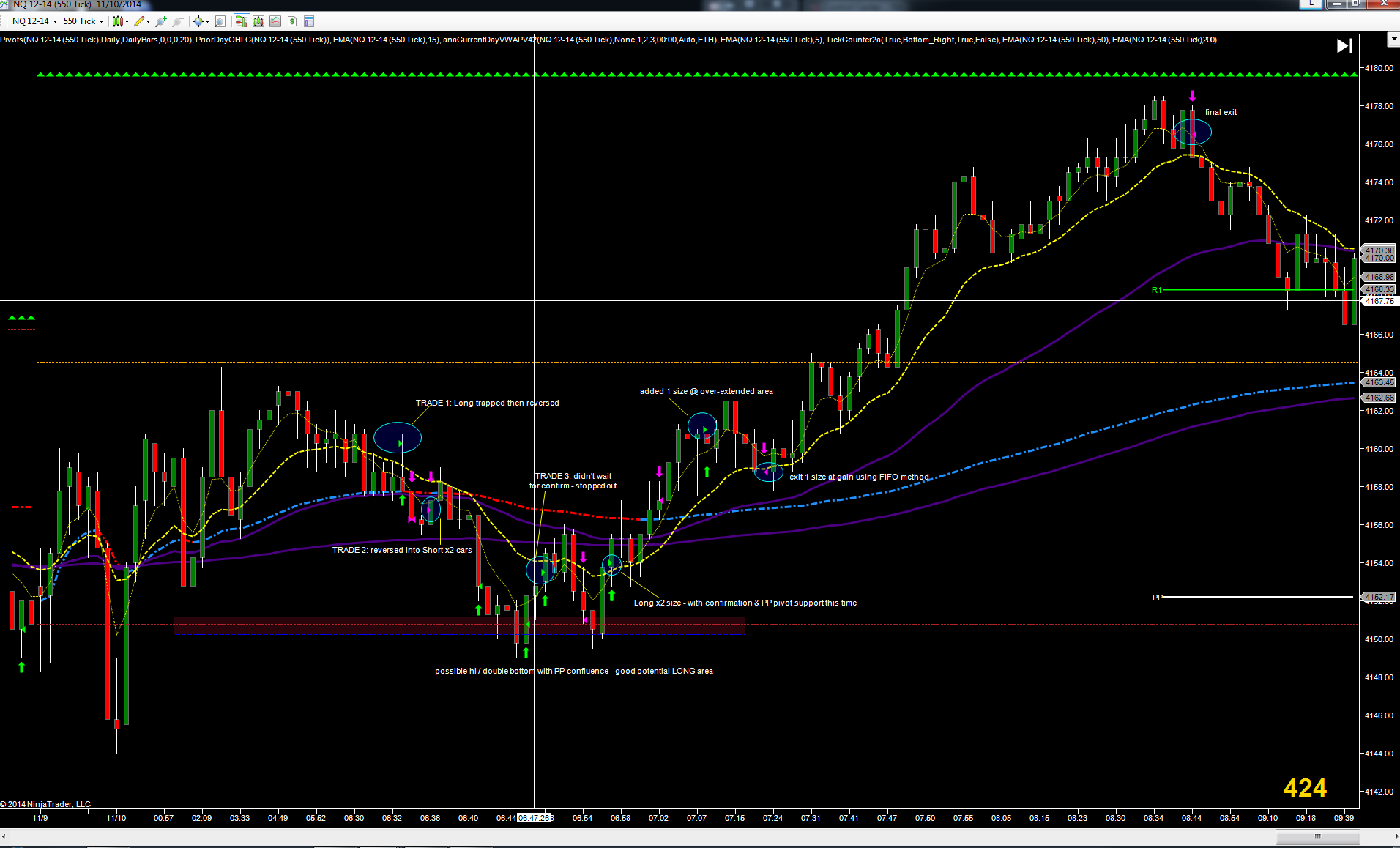The width and height of the screenshot is (1400, 848).
Task: Click the indicator label text line
Action: (x=608, y=40)
